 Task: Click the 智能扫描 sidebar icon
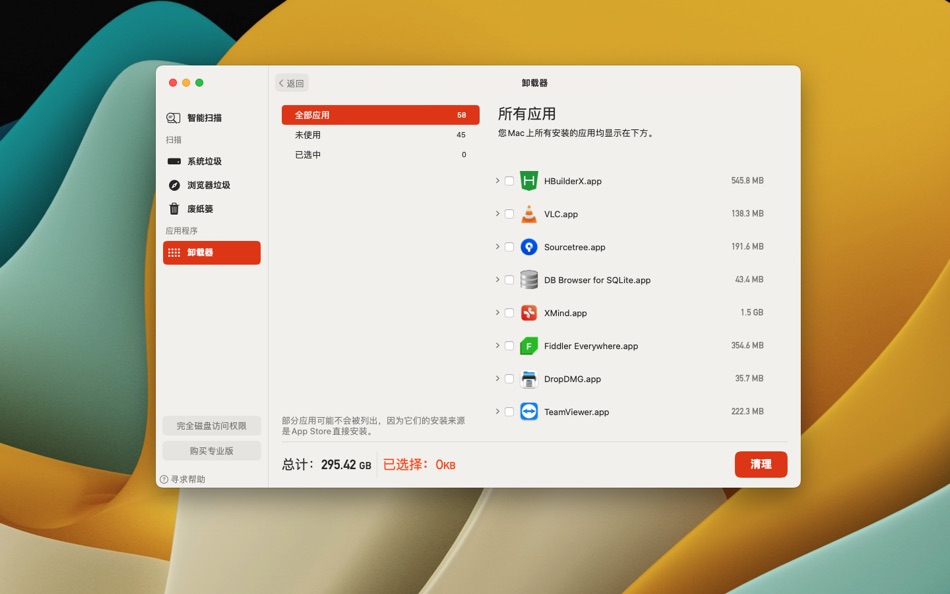pyautogui.click(x=173, y=118)
